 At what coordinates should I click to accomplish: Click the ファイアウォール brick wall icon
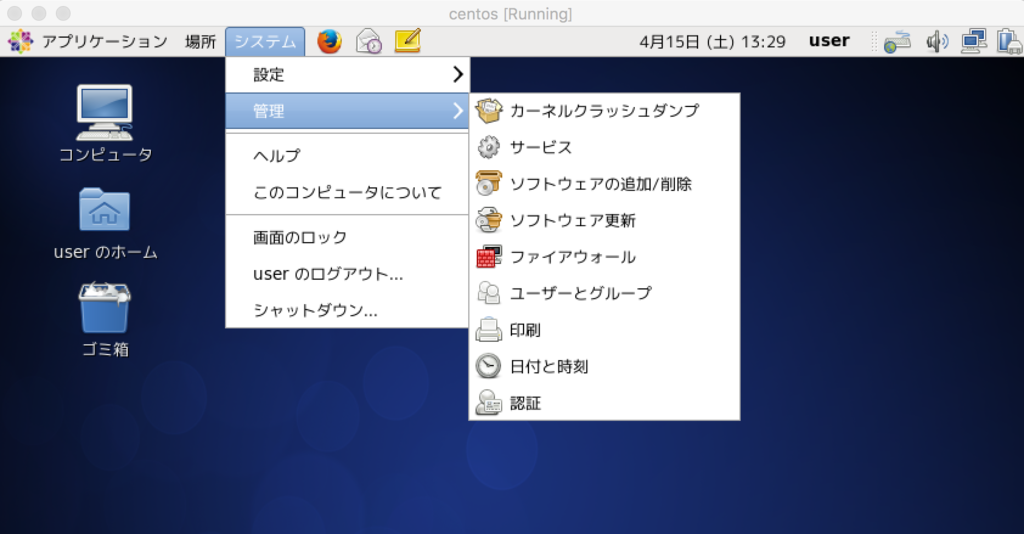click(488, 257)
